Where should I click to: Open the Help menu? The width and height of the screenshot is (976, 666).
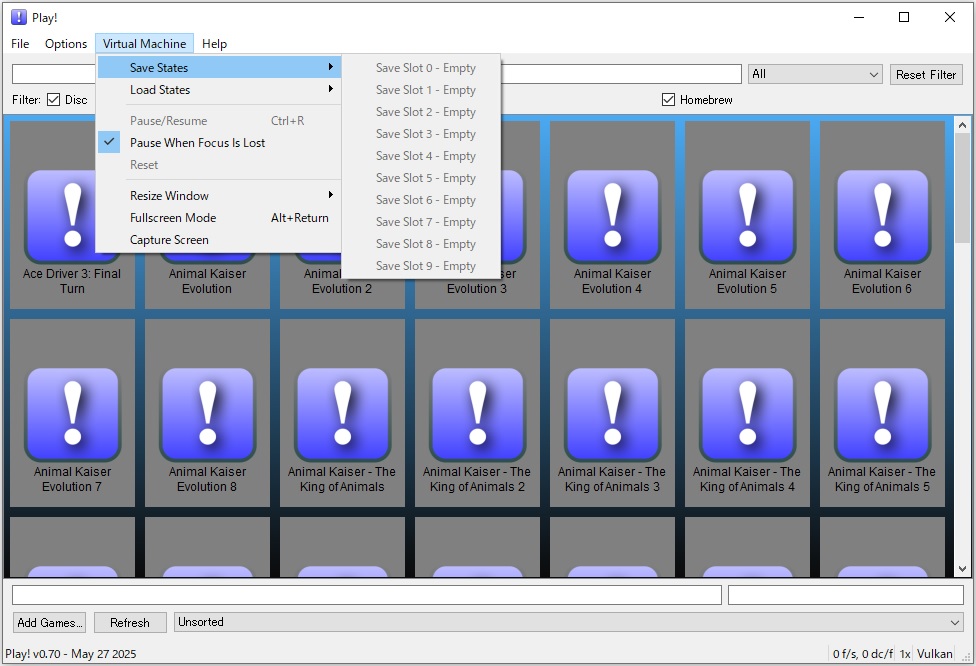tap(214, 44)
